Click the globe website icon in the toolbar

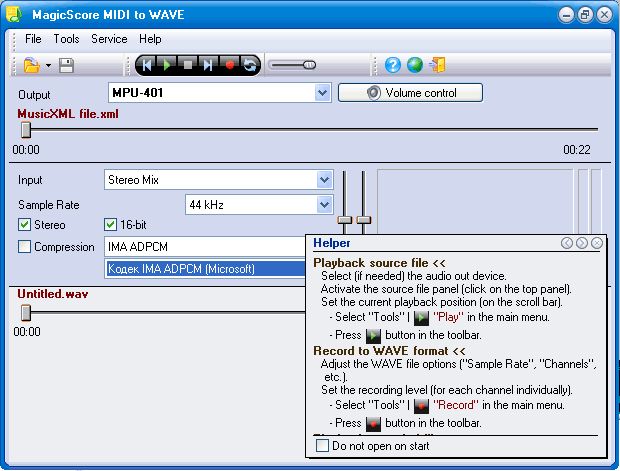point(416,66)
